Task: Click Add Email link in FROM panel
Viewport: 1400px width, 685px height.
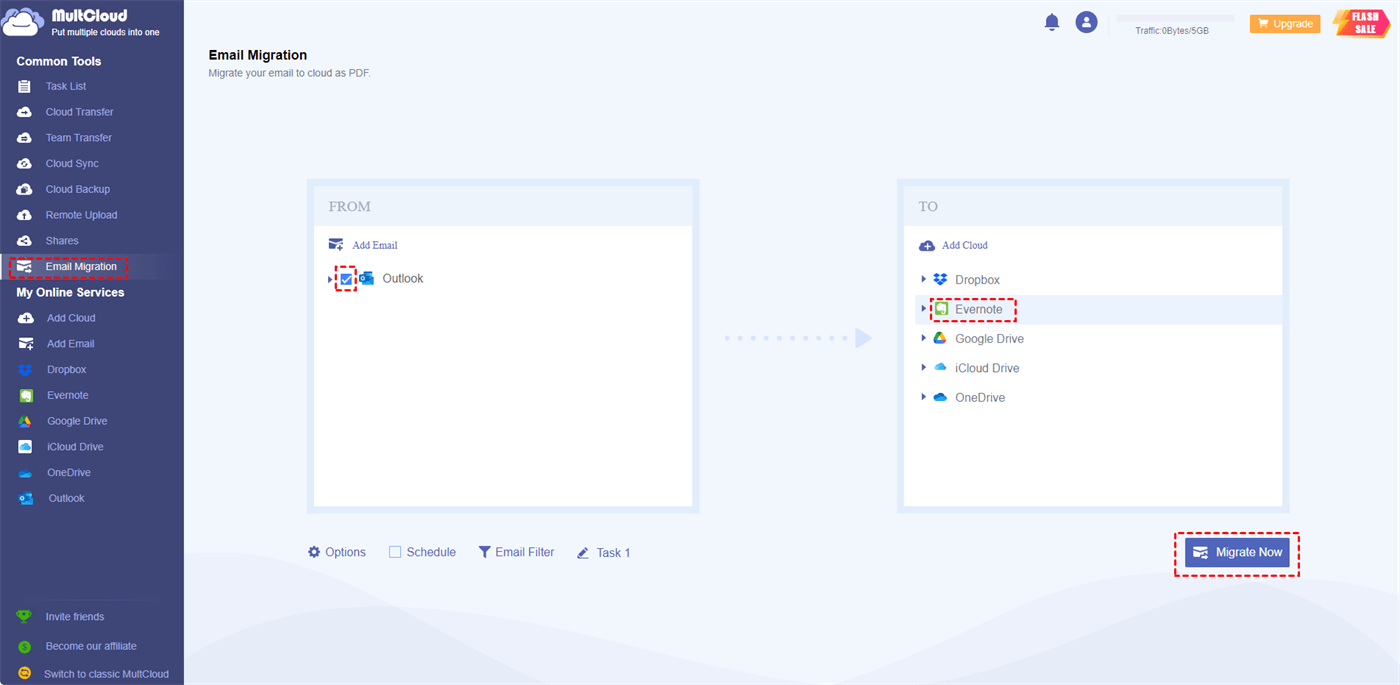Action: pyautogui.click(x=363, y=245)
